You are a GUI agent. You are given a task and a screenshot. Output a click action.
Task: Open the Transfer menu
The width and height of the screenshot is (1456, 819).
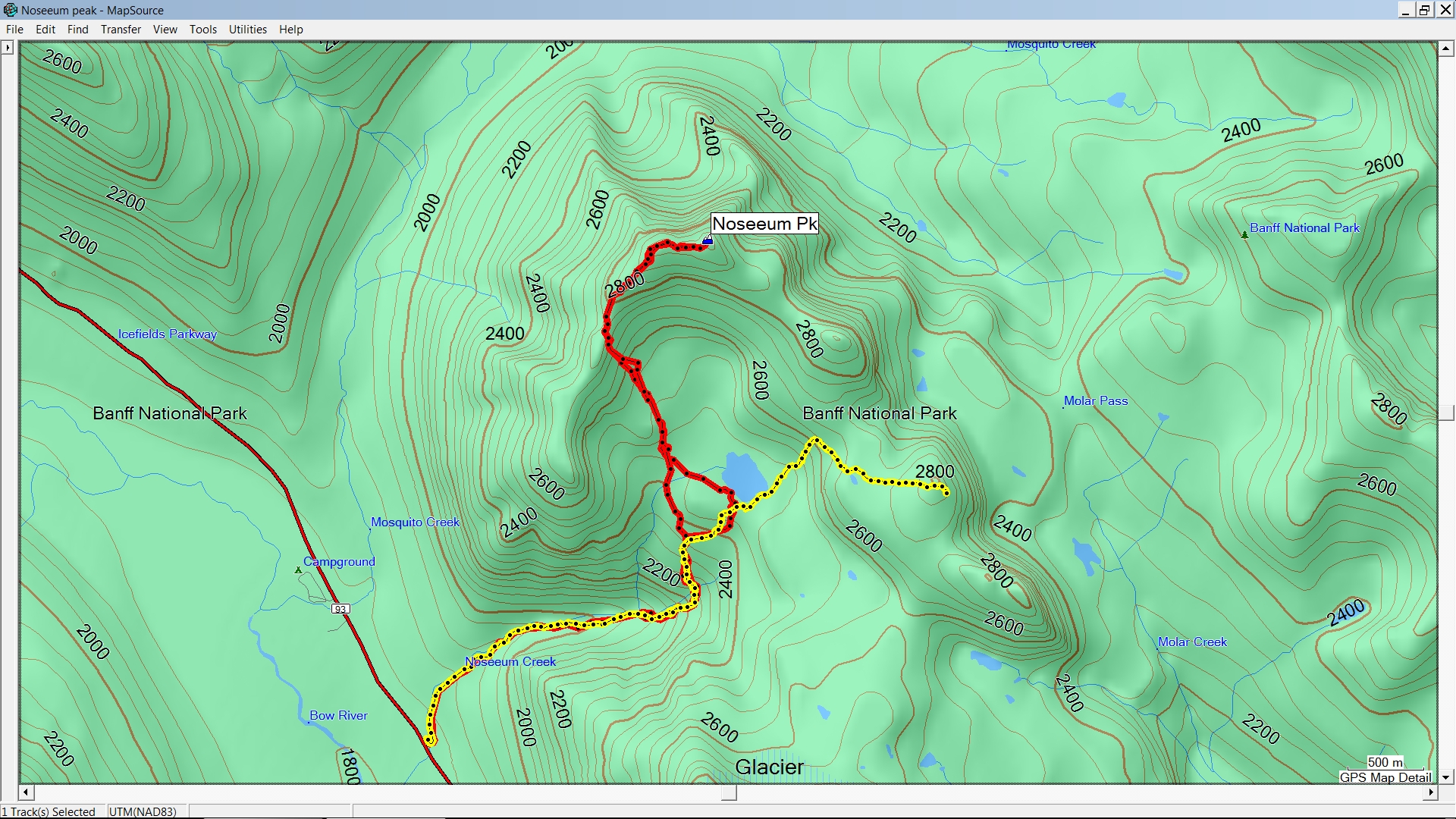[121, 30]
